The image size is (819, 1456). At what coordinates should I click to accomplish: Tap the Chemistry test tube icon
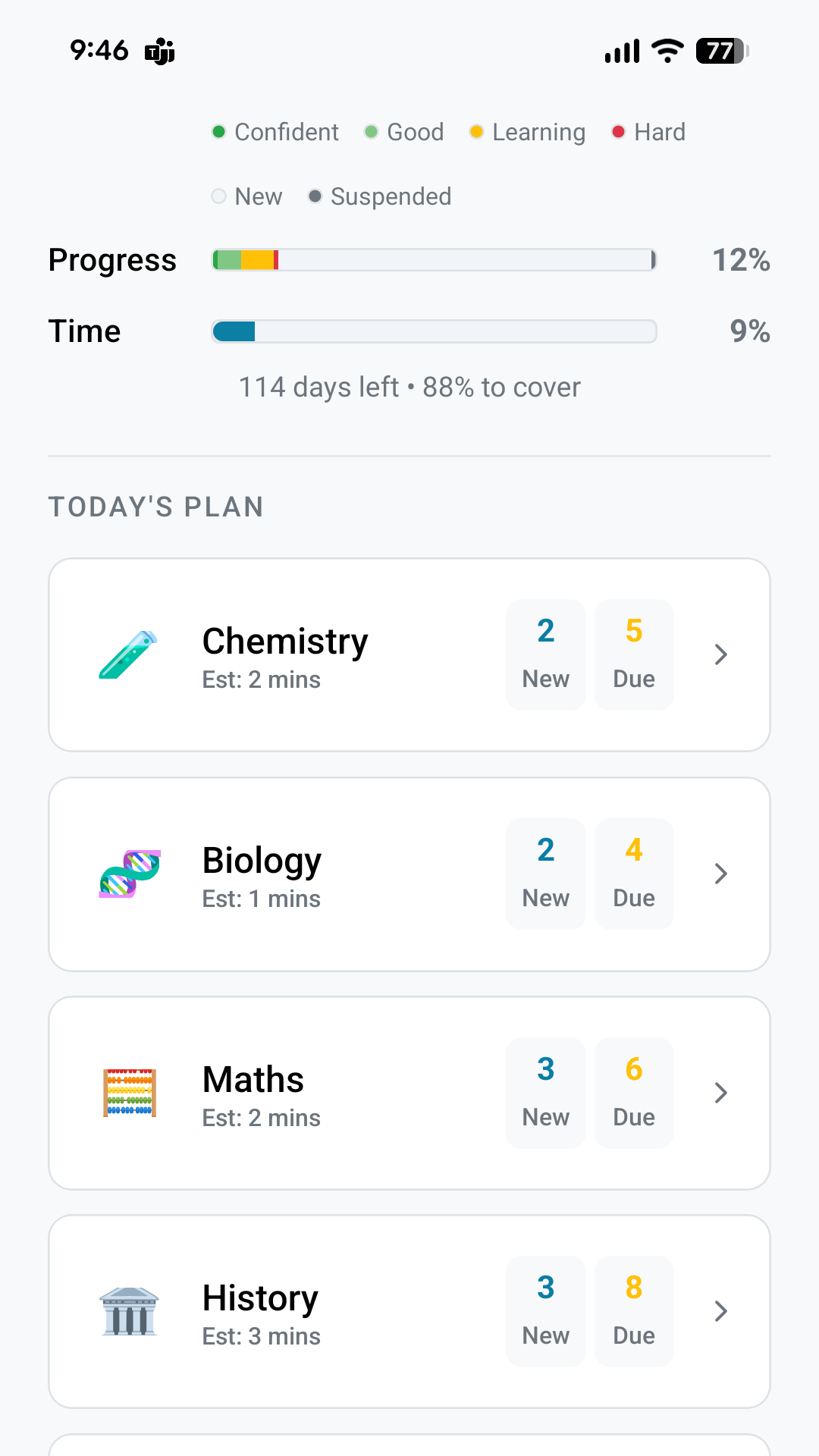coord(128,654)
